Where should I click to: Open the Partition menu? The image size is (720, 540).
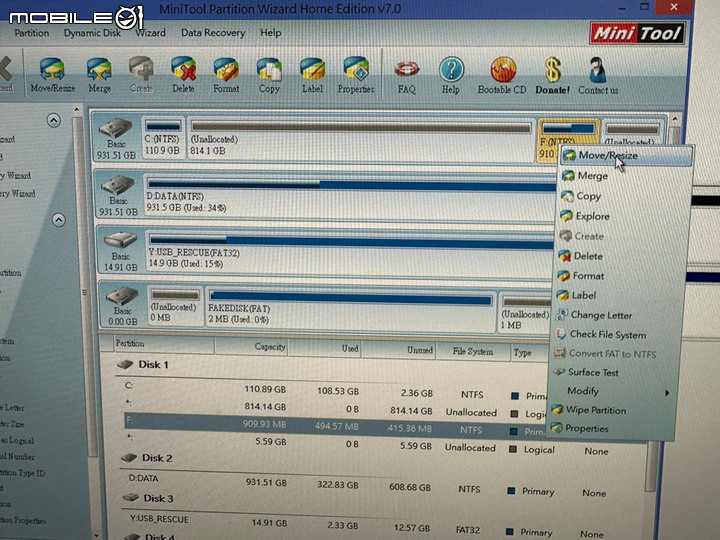[x=32, y=33]
